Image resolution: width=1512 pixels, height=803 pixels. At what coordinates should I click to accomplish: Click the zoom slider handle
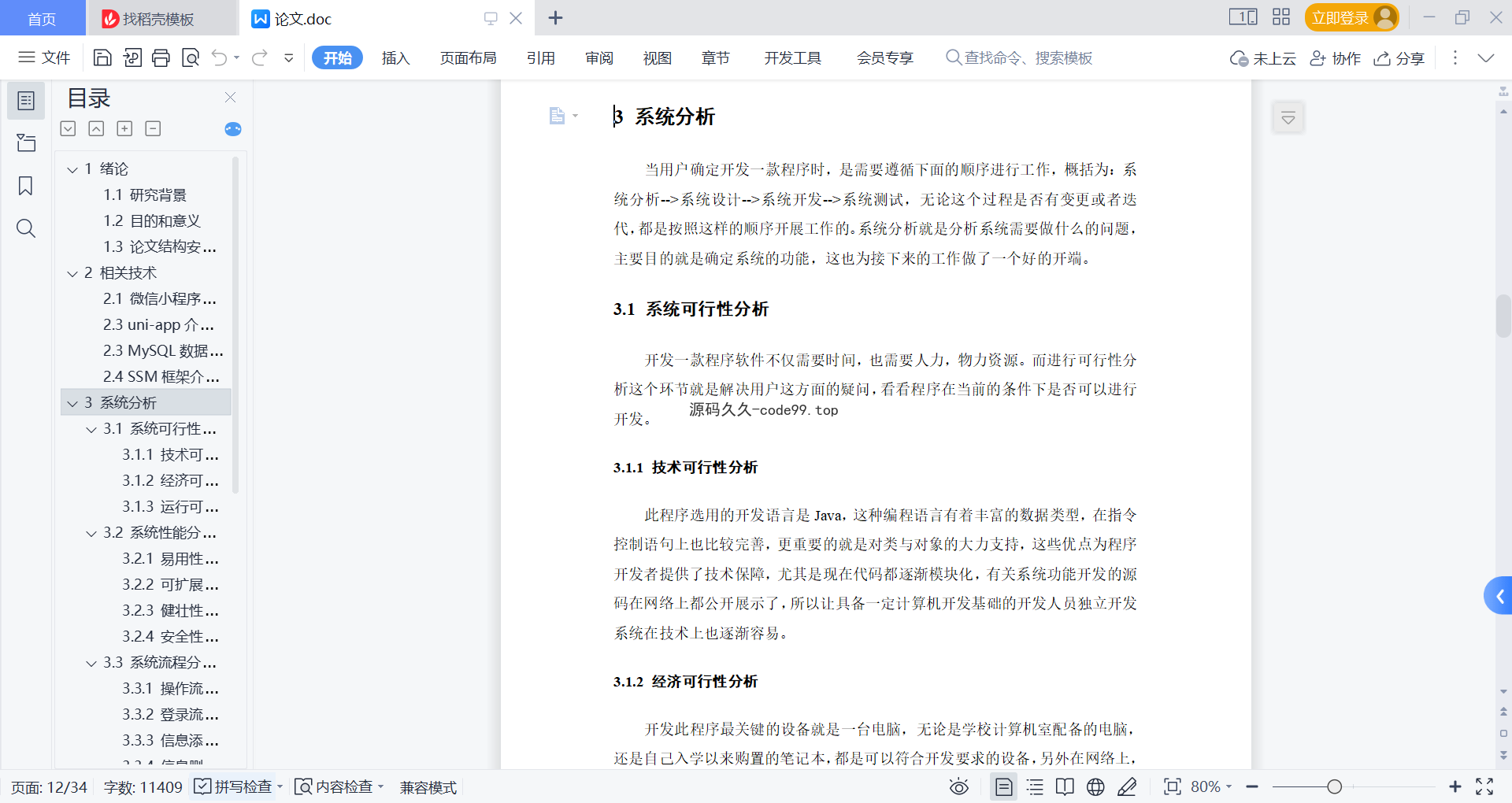tap(1334, 786)
